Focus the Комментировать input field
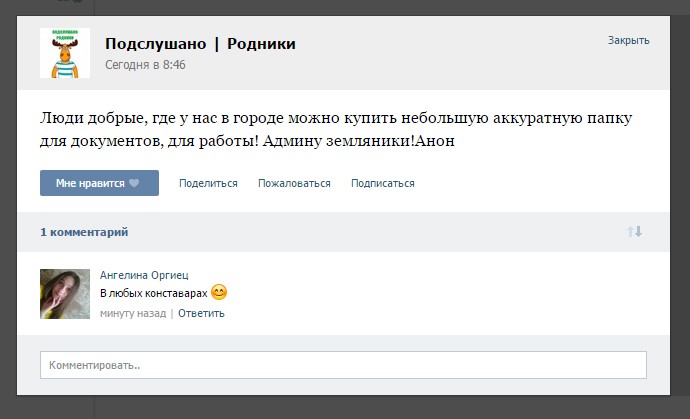690x419 pixels. [x=343, y=365]
